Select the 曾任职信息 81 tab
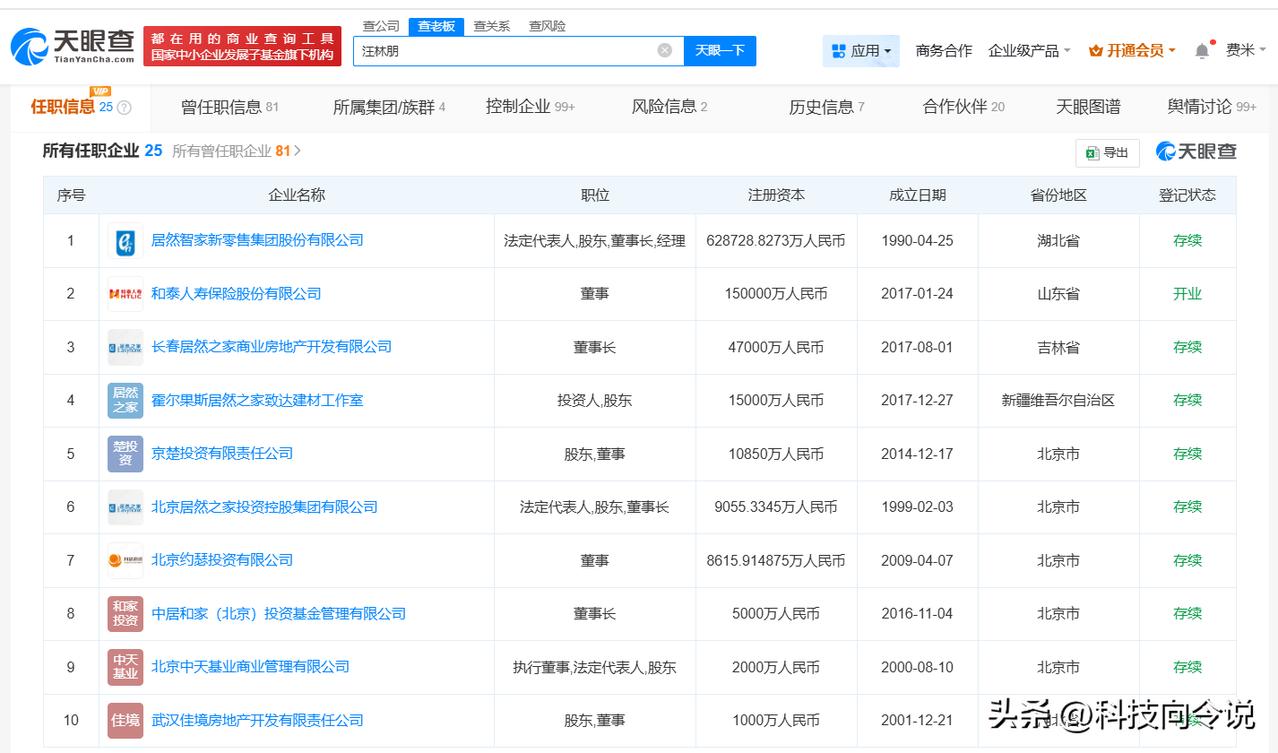1278x753 pixels. 230,107
